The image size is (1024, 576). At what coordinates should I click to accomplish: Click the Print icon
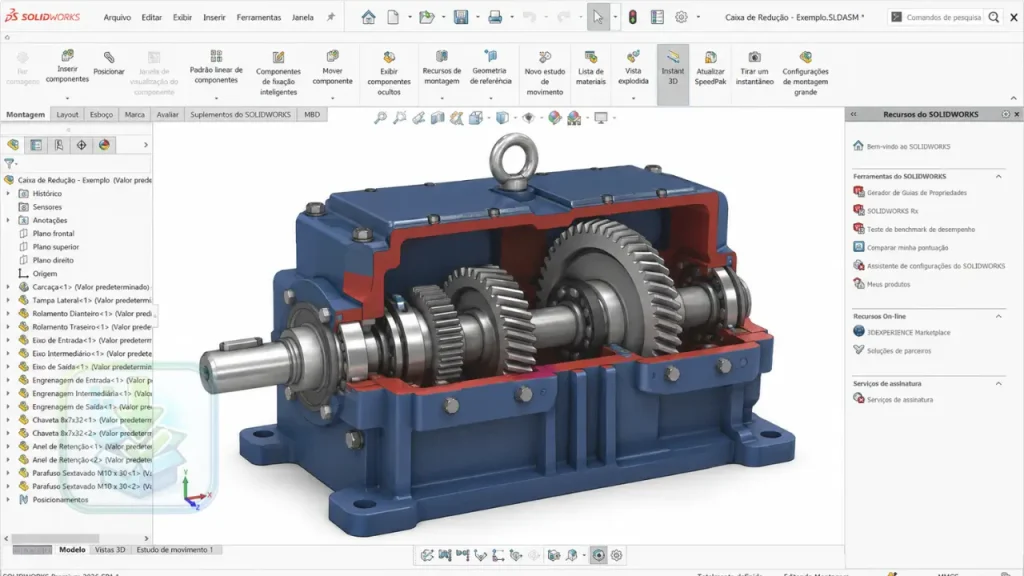point(495,17)
